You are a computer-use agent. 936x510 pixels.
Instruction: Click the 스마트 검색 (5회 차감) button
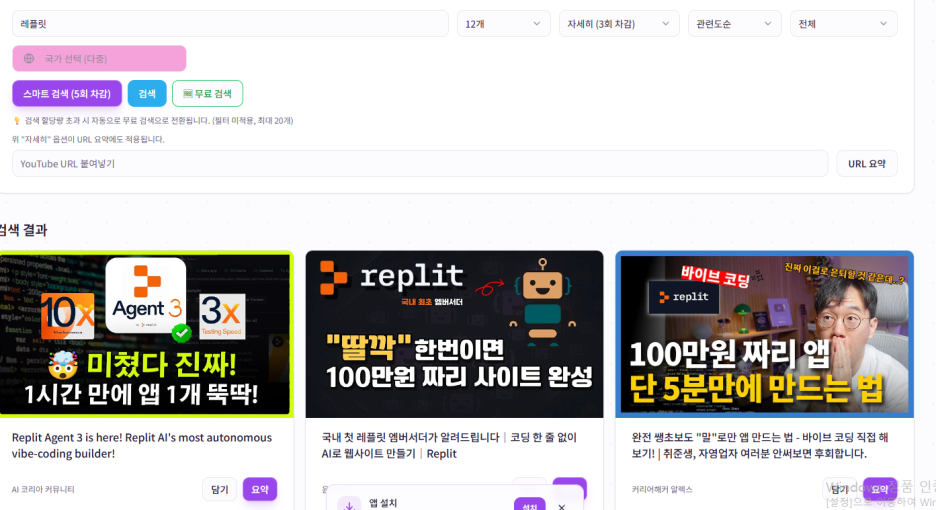(x=67, y=94)
